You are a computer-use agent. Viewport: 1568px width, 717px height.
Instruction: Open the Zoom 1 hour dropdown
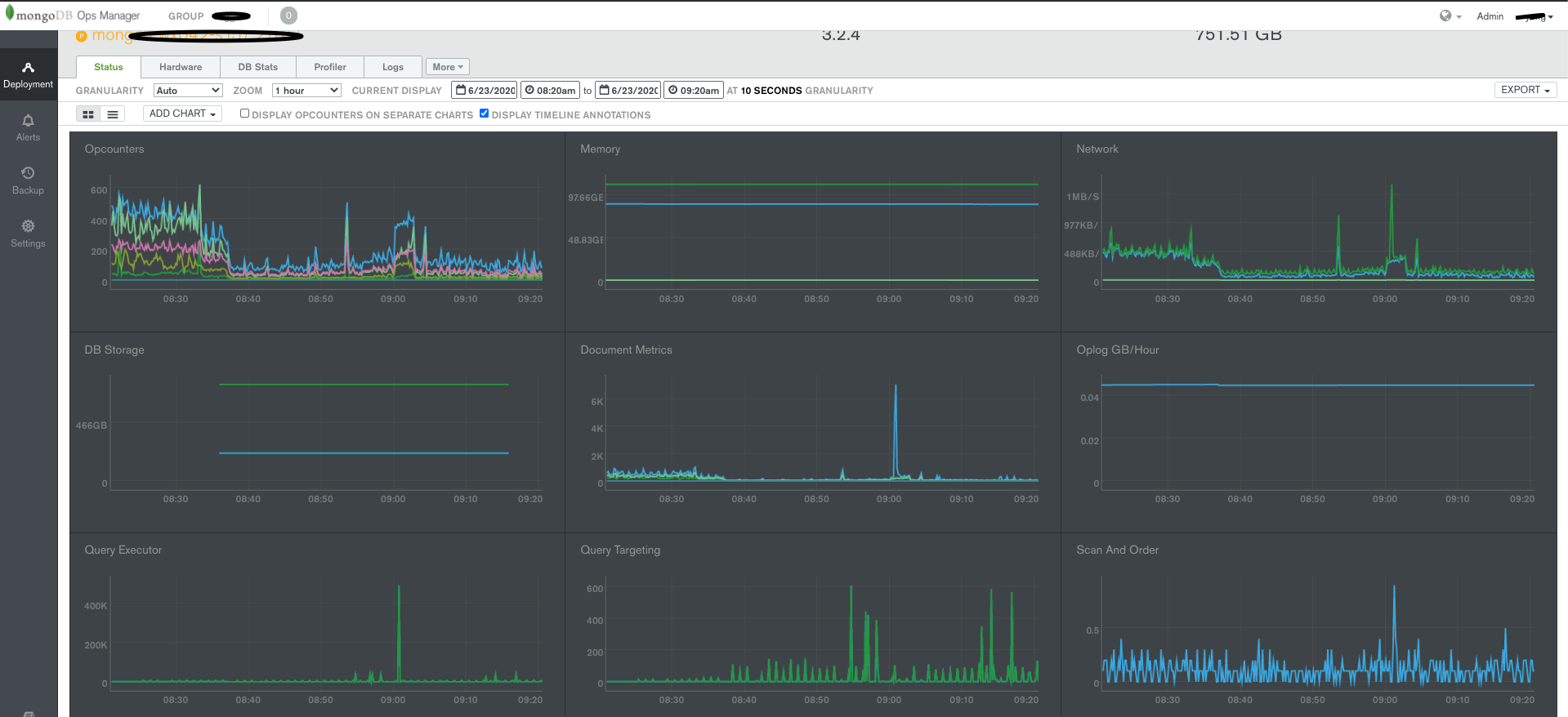[306, 90]
